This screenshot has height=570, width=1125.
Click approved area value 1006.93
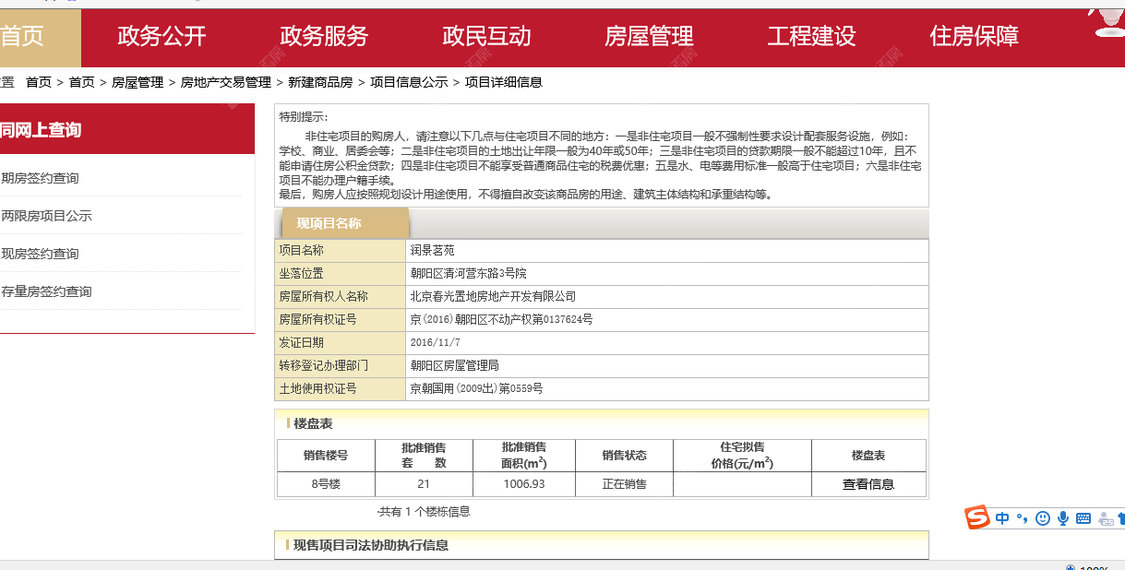524,484
